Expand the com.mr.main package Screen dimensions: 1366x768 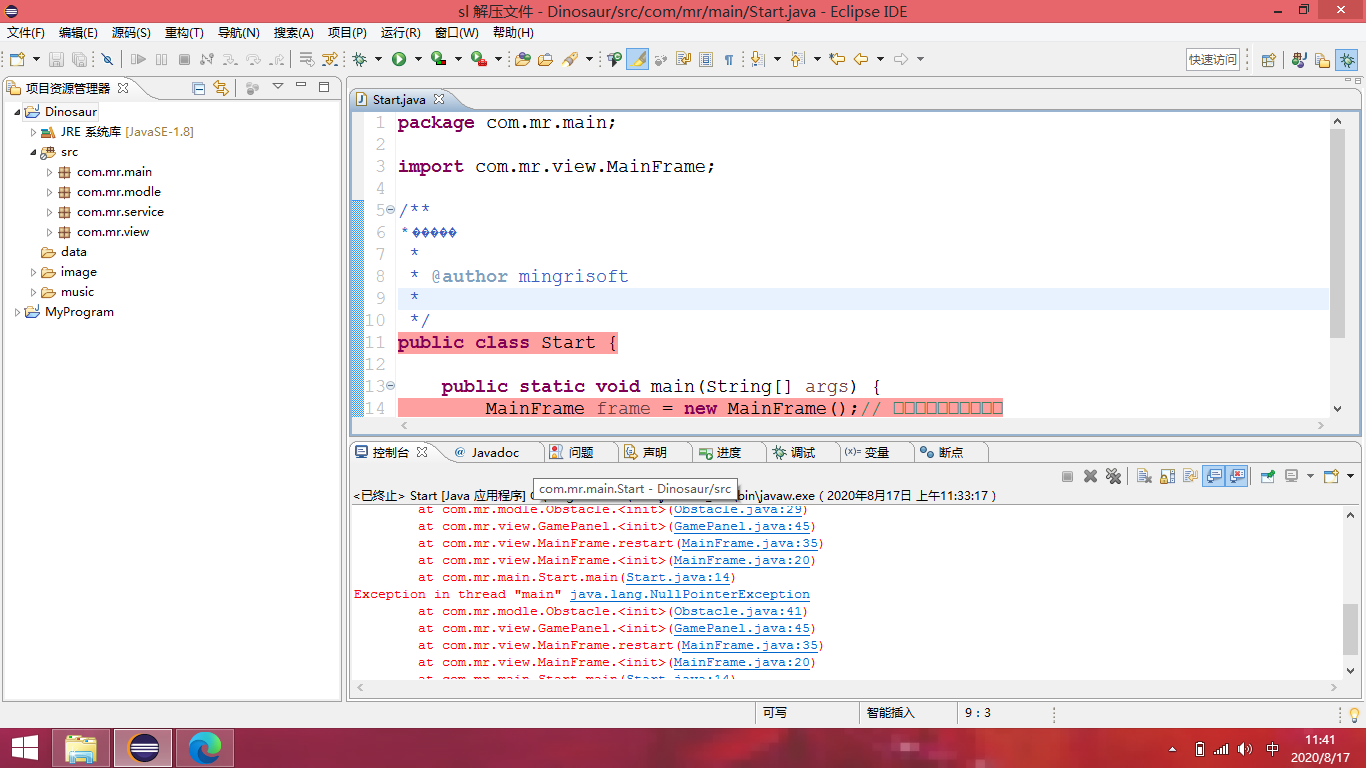[x=49, y=172]
